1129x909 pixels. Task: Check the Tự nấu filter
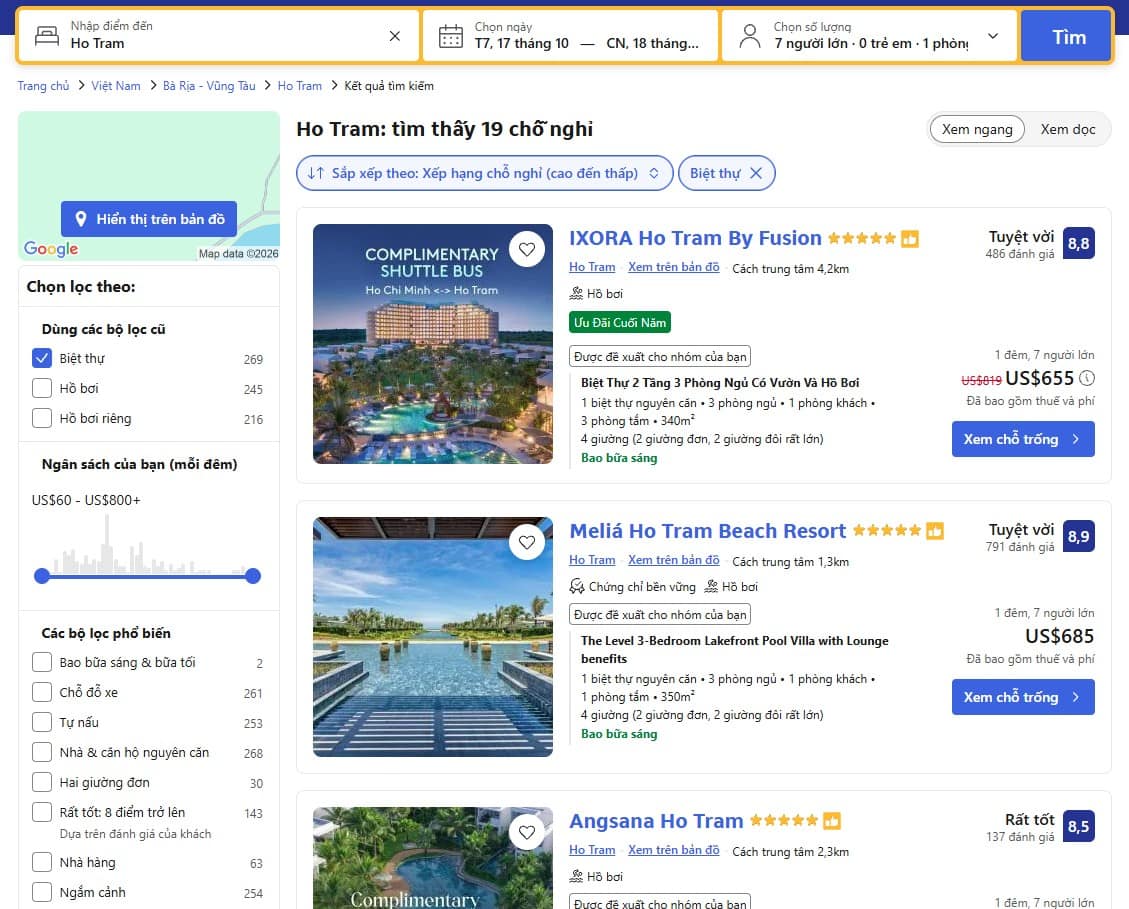point(42,722)
